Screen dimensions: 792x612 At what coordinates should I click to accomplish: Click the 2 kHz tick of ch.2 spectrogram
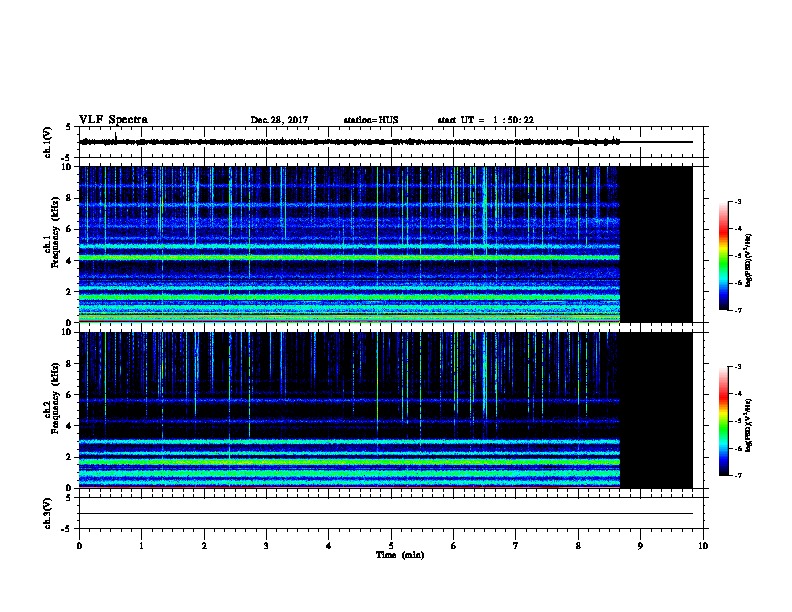(x=70, y=457)
